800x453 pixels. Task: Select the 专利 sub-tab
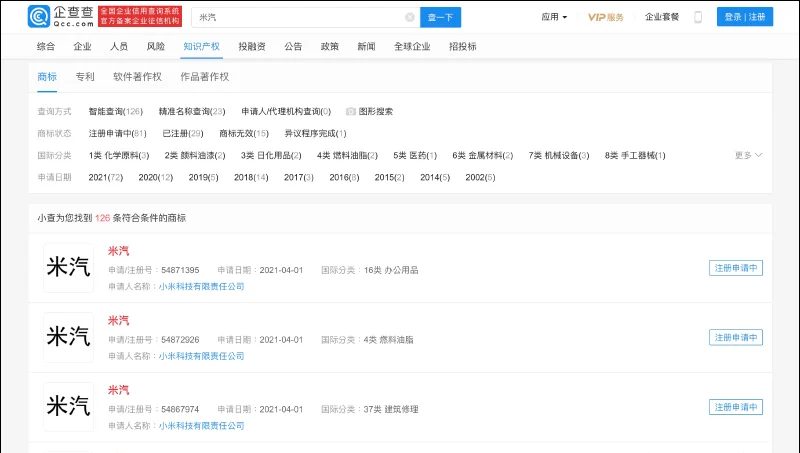pyautogui.click(x=85, y=77)
